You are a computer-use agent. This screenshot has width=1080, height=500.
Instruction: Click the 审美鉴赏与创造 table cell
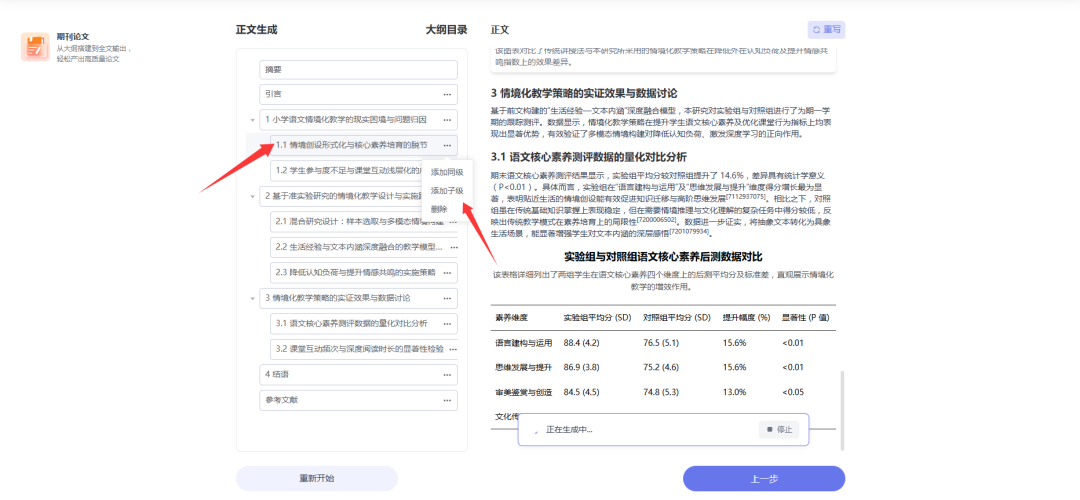(524, 393)
